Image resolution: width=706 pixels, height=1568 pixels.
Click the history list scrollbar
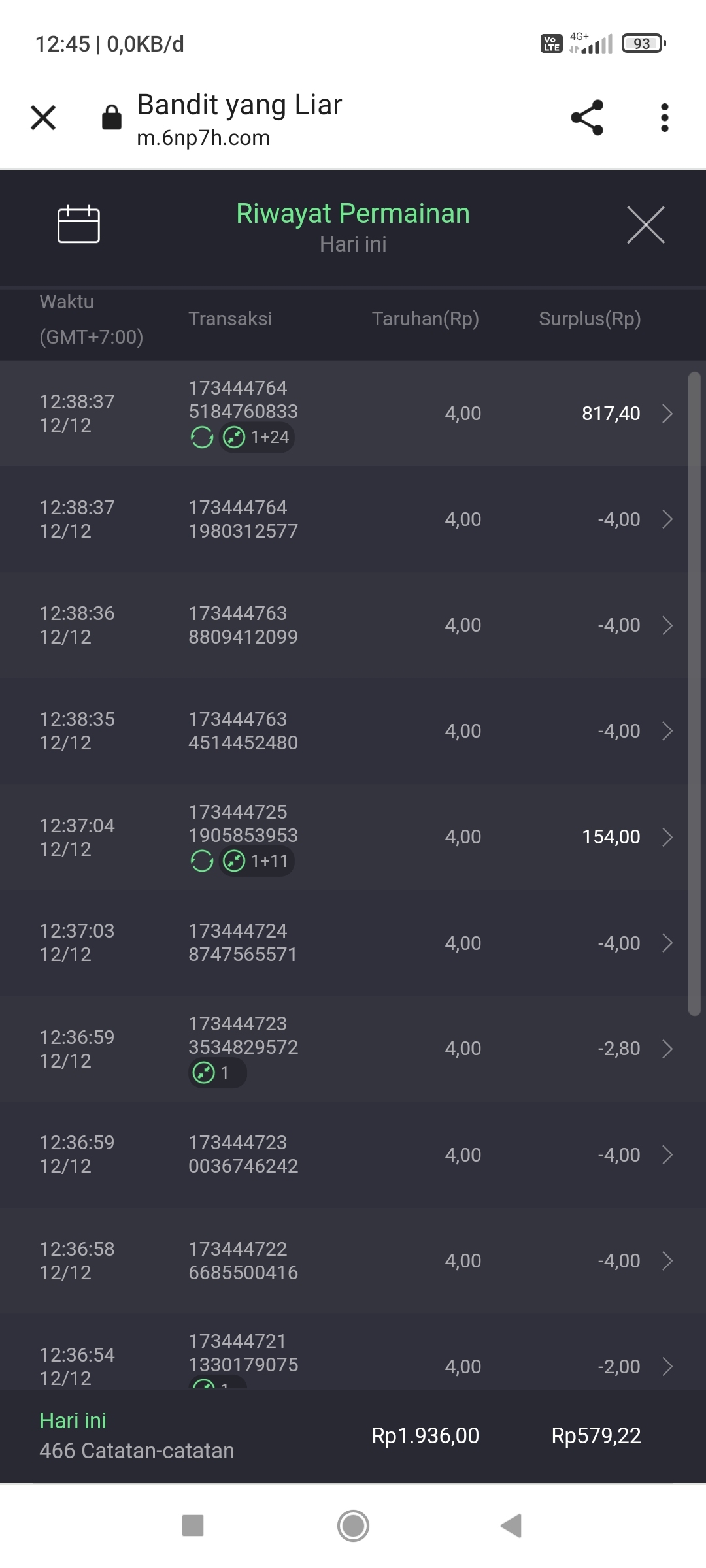[x=694, y=693]
